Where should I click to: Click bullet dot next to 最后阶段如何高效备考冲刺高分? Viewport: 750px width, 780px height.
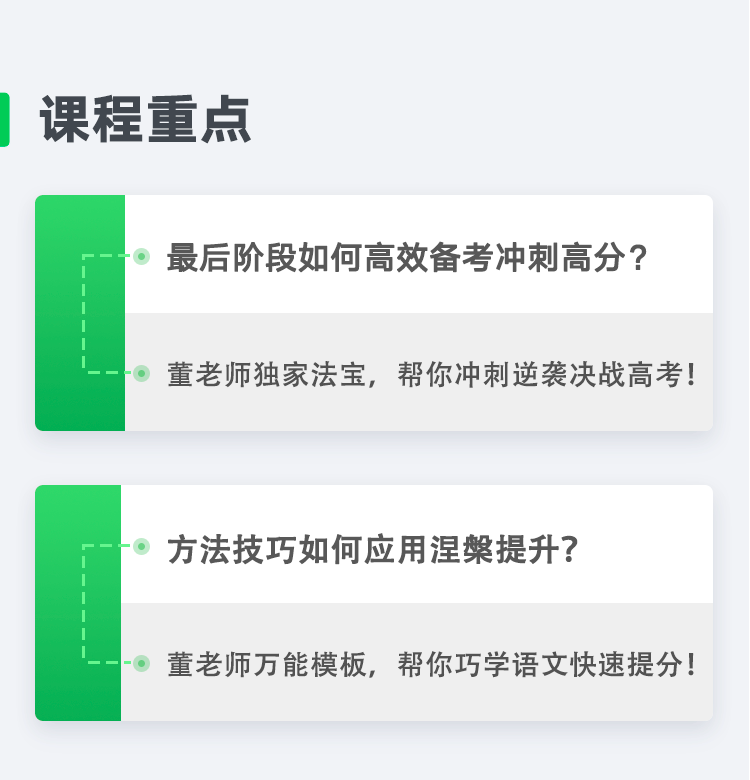click(142, 256)
